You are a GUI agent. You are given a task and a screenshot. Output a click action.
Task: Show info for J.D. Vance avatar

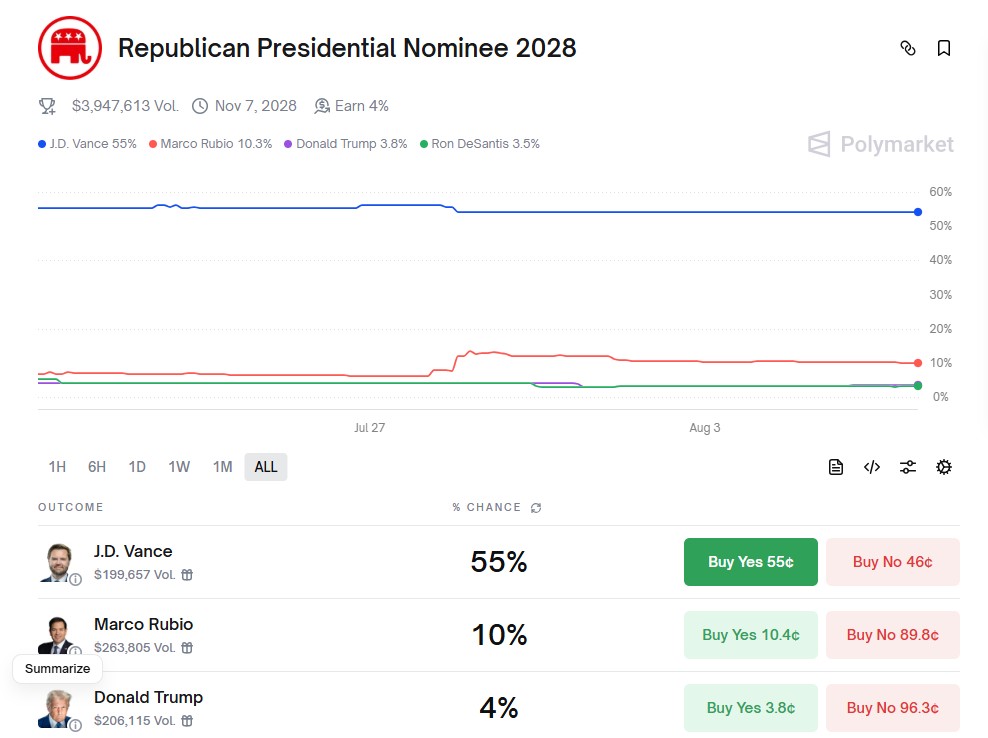tap(75, 579)
